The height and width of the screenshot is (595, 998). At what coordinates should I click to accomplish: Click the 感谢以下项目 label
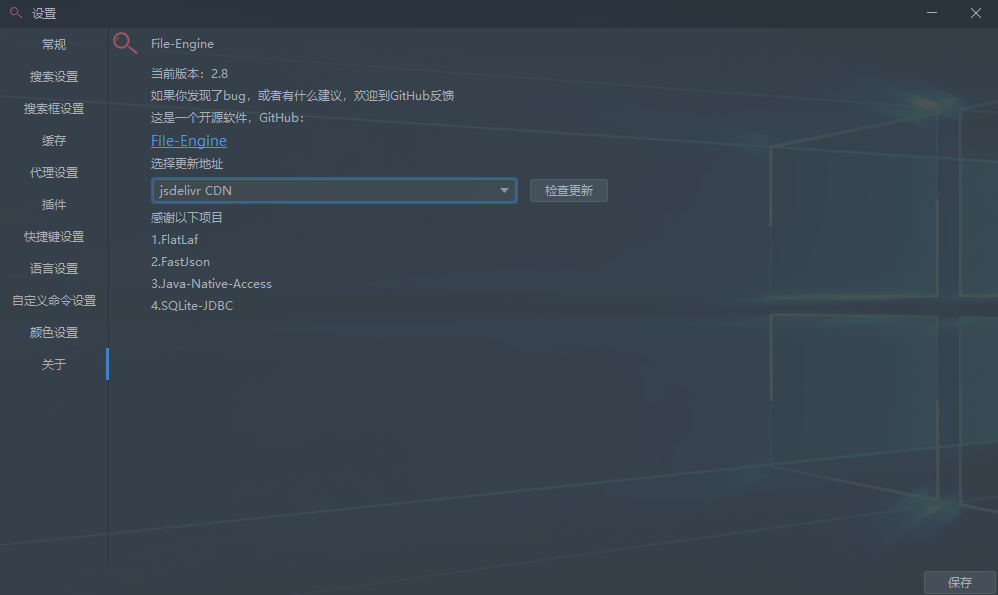click(x=186, y=218)
